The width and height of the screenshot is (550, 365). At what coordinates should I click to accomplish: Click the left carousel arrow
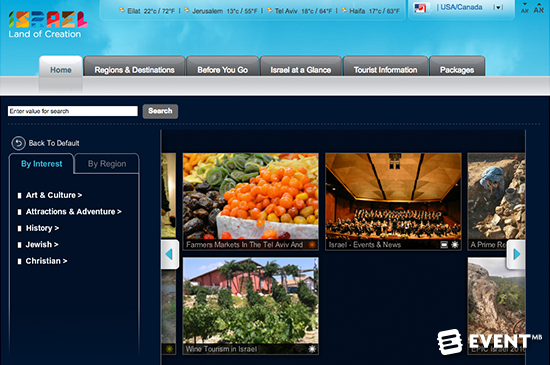pos(170,254)
